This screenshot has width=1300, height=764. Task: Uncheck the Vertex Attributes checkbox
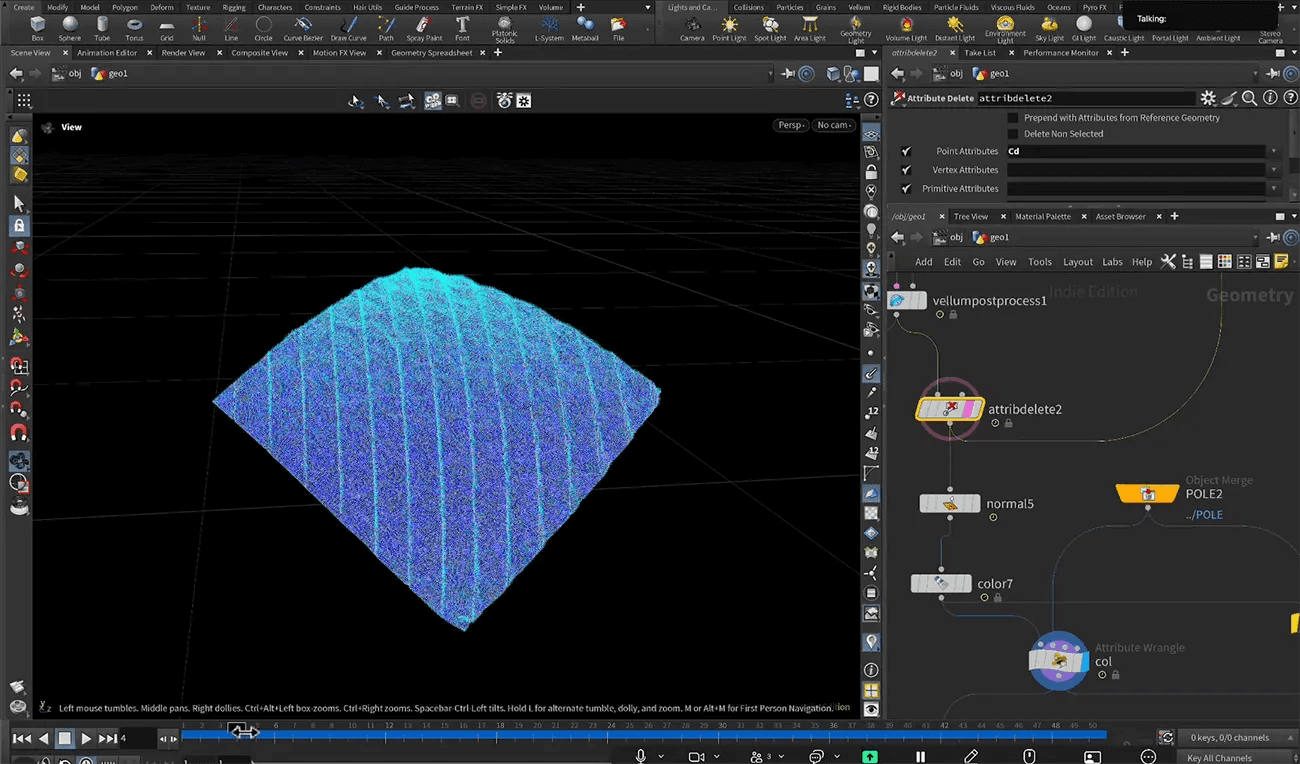[906, 169]
